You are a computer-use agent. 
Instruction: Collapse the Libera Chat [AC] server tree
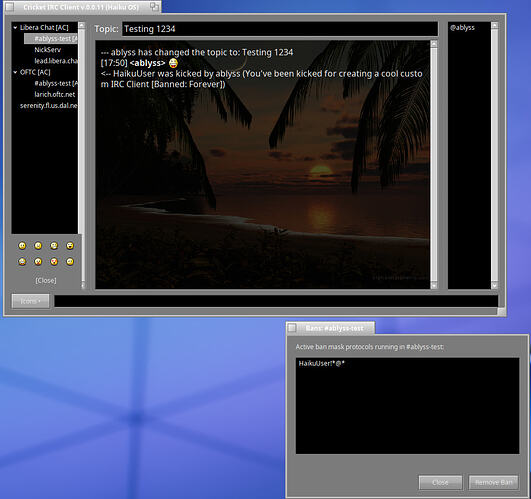15,27
